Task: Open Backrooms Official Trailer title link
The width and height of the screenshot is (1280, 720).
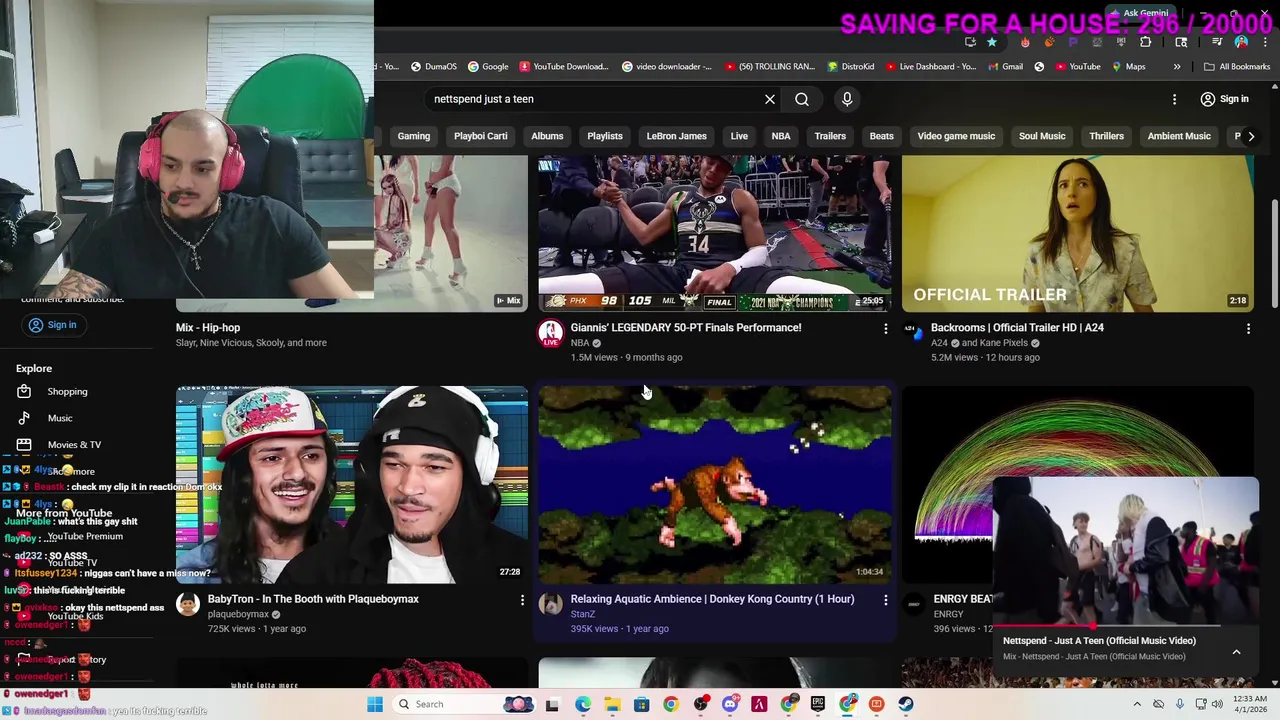Action: click(1017, 327)
